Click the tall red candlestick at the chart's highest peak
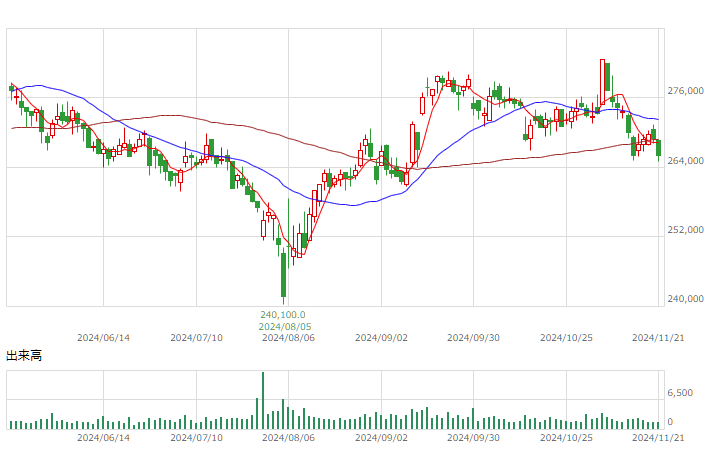 click(603, 82)
